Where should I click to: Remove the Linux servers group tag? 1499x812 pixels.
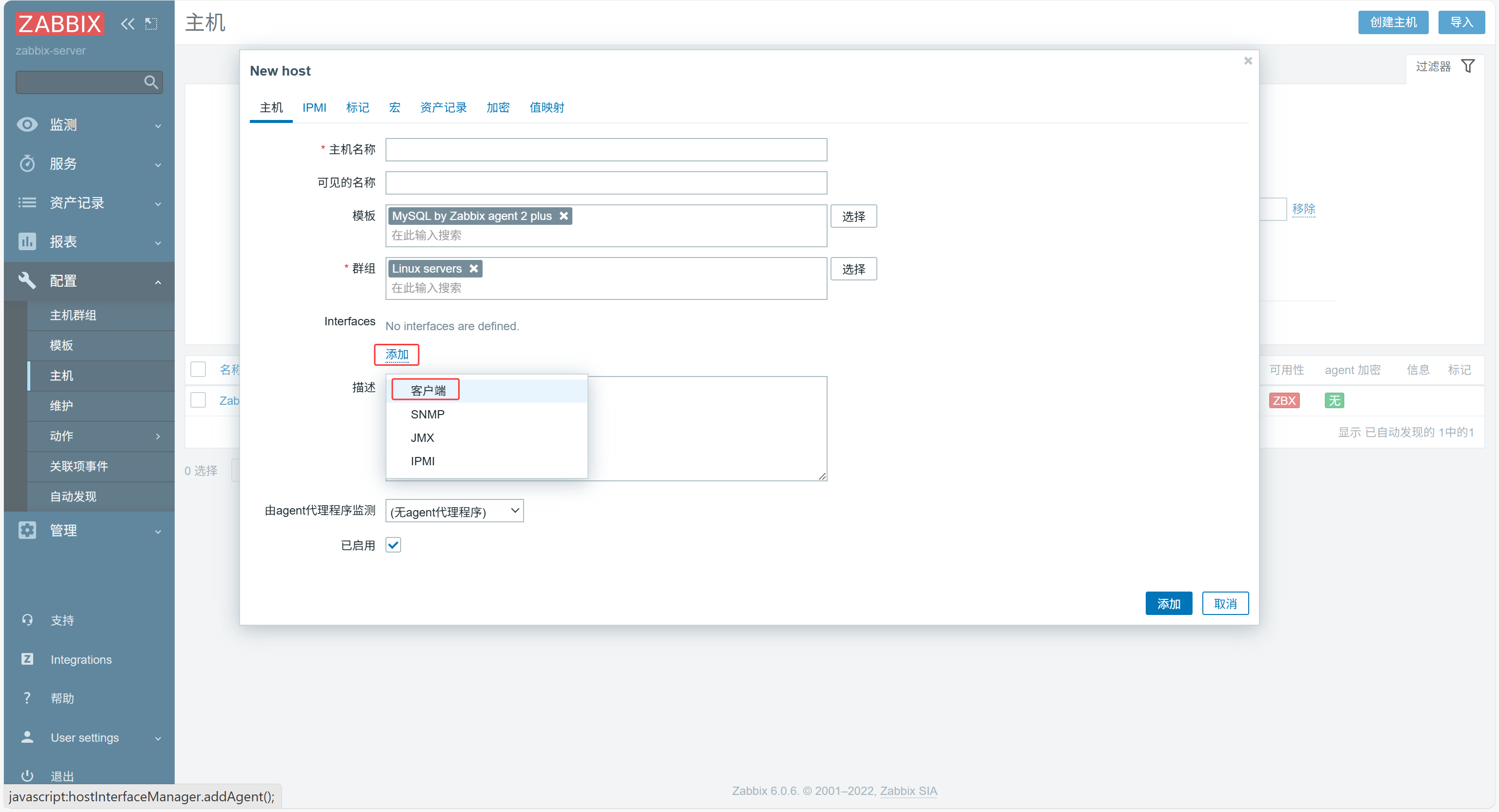tap(474, 268)
